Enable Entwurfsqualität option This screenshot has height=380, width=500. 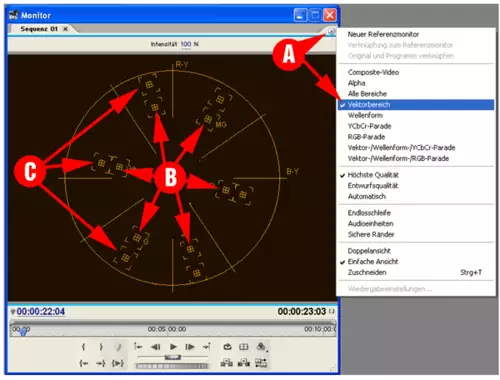point(373,186)
